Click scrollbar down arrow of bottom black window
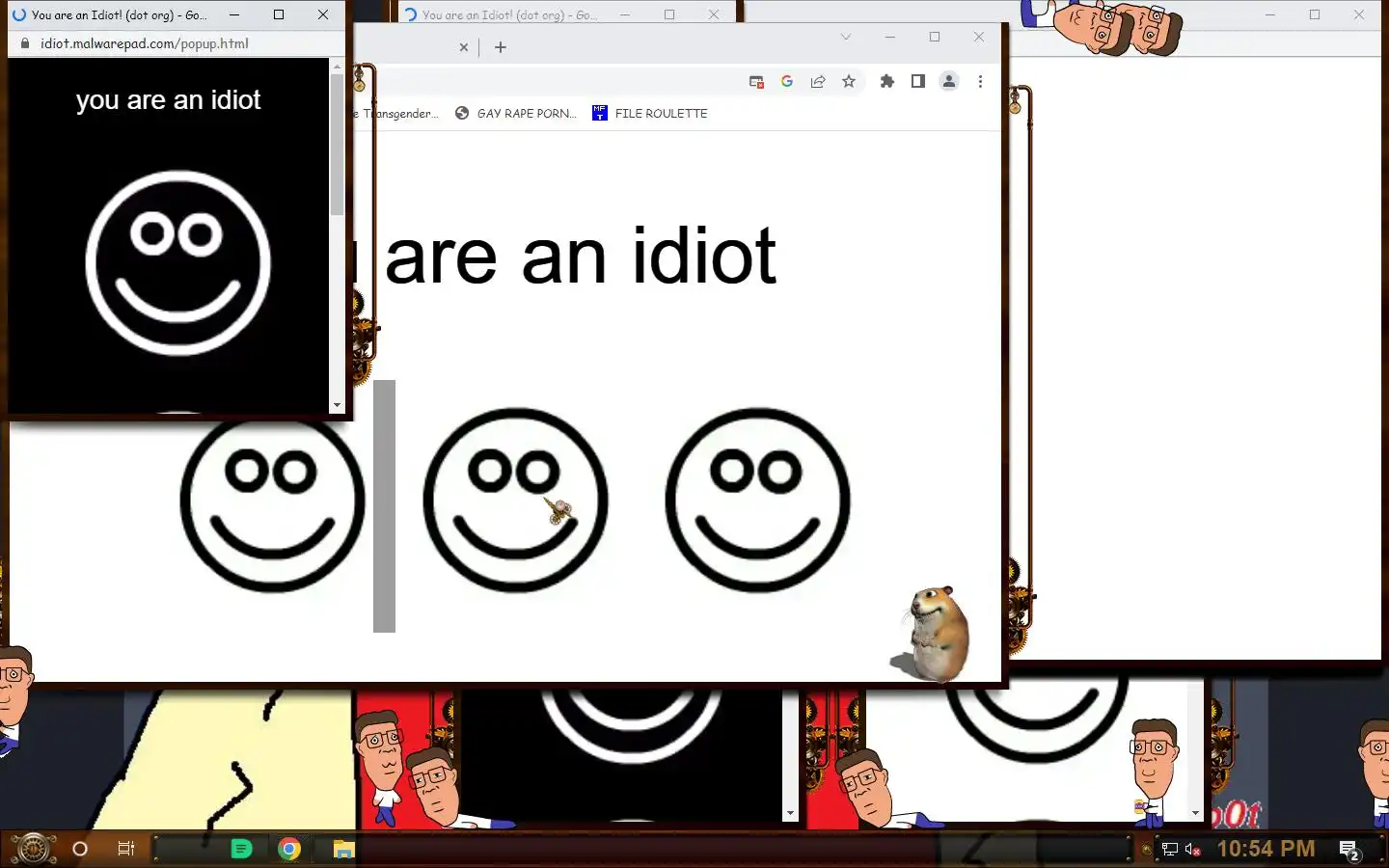The width and height of the screenshot is (1389, 868). [x=791, y=813]
